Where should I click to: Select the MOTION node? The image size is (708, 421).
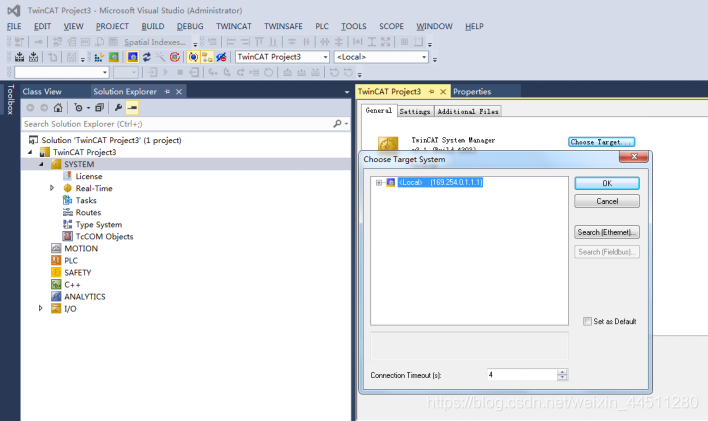[x=81, y=248]
